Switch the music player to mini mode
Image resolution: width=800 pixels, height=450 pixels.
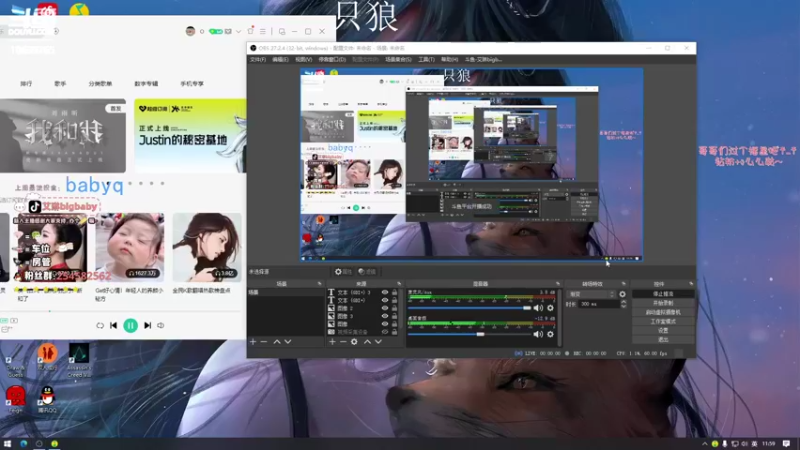coord(282,32)
